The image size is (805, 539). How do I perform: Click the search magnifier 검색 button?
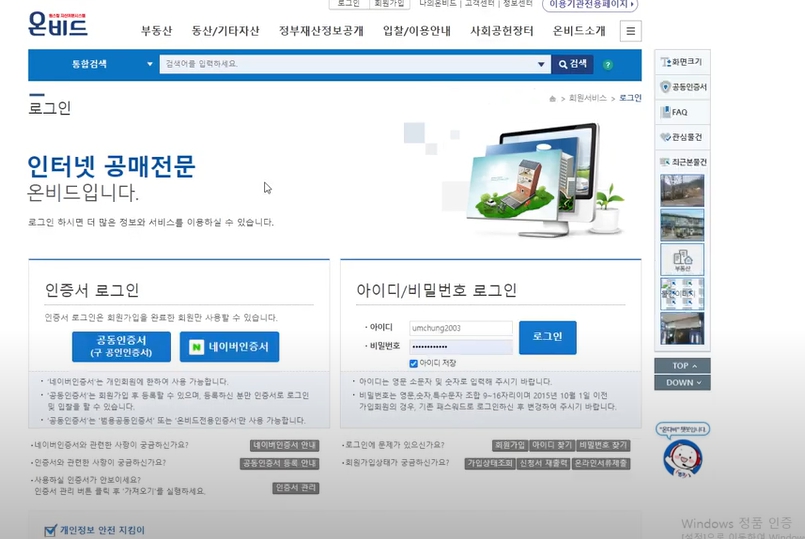coord(572,64)
